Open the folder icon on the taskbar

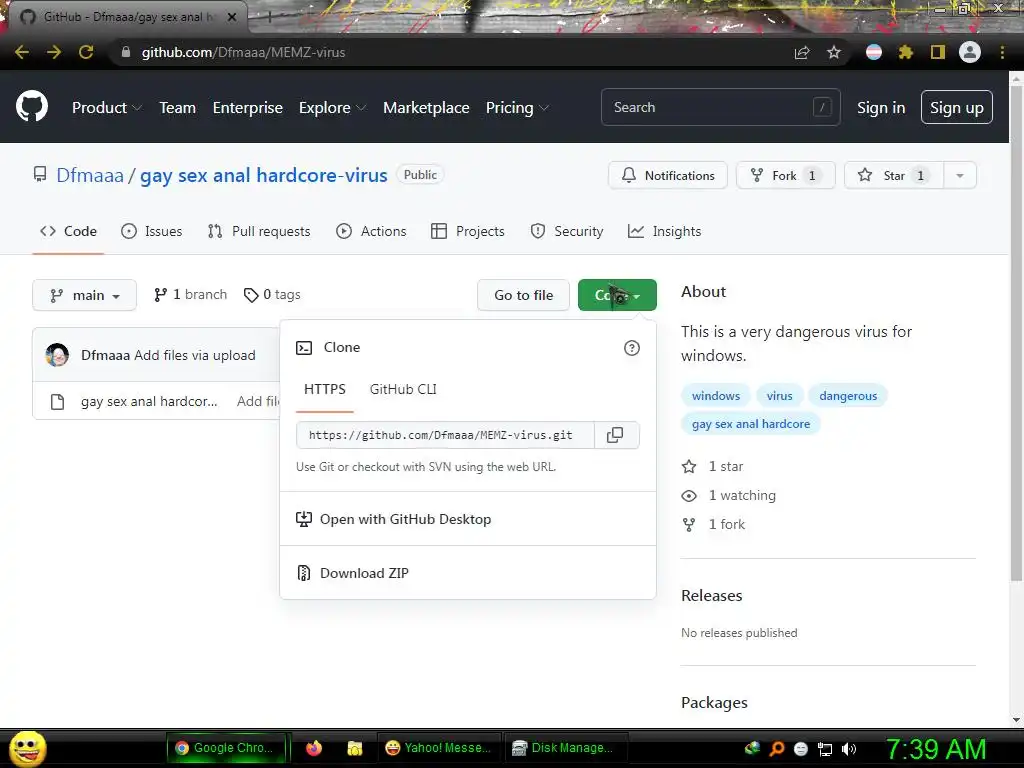point(354,748)
